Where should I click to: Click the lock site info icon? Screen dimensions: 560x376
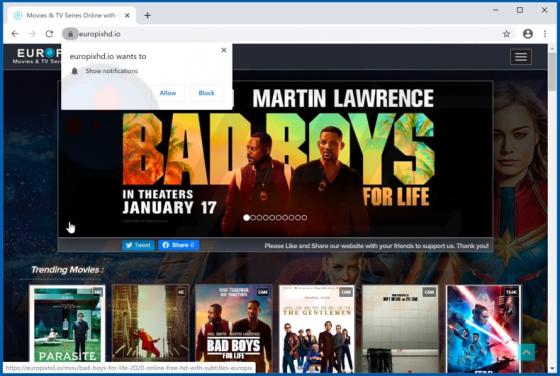70,34
